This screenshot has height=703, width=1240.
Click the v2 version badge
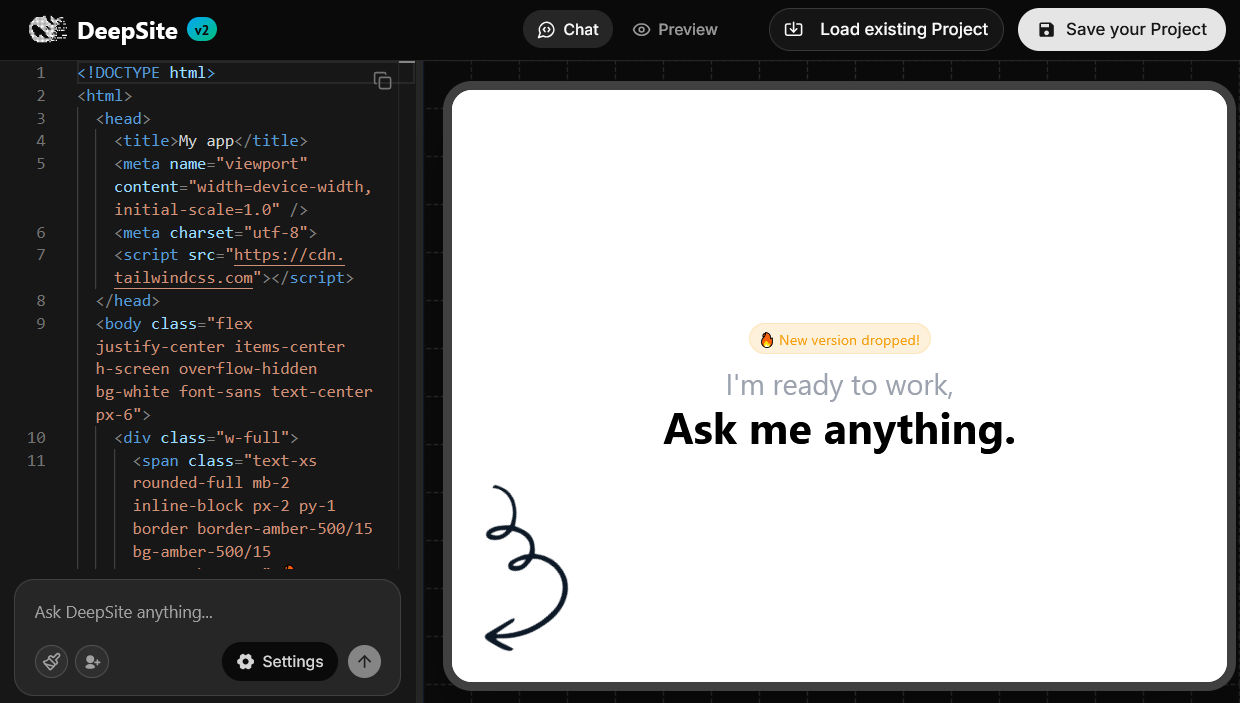[202, 30]
